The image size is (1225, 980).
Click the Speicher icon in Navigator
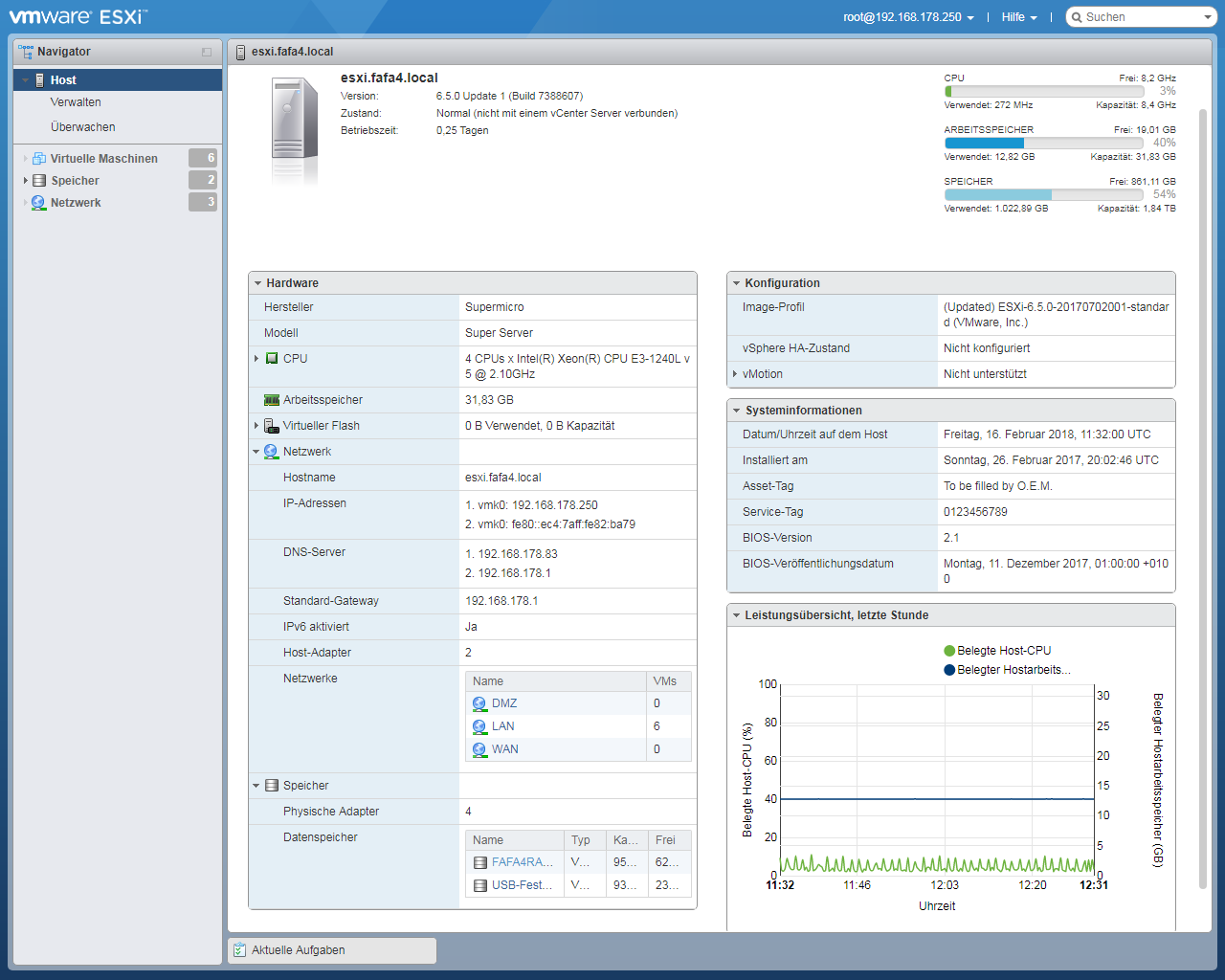coord(39,181)
